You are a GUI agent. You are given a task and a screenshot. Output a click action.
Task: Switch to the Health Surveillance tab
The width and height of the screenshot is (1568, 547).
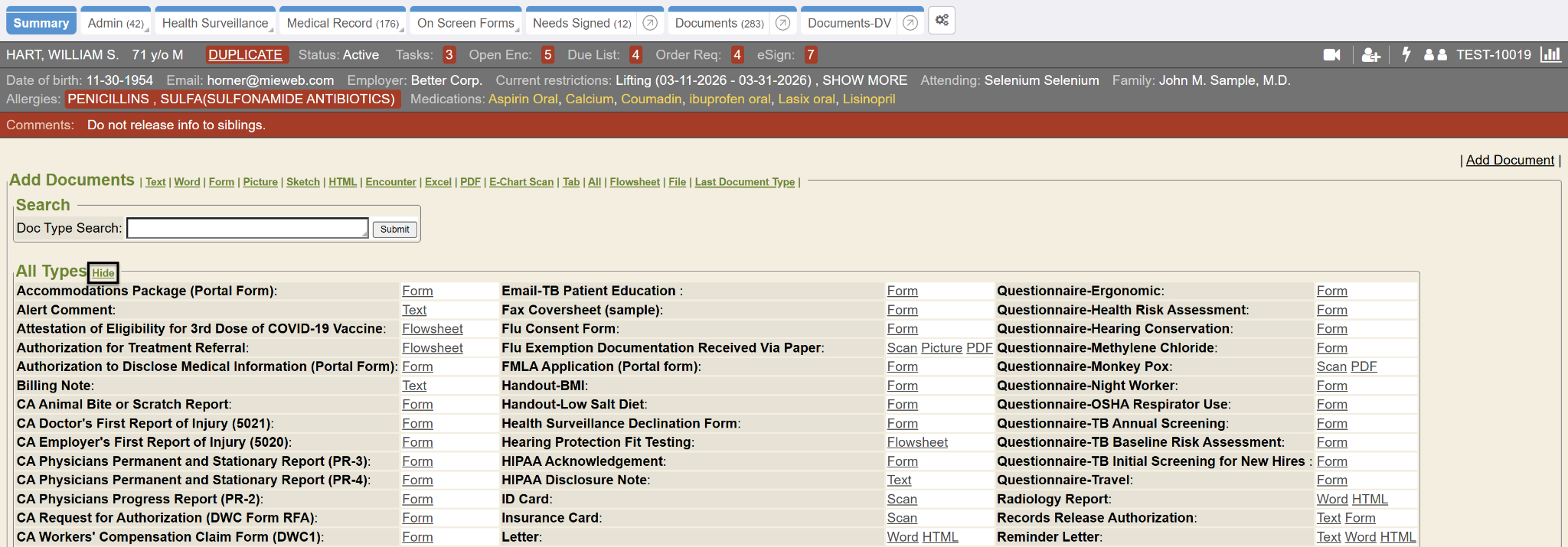(x=214, y=23)
